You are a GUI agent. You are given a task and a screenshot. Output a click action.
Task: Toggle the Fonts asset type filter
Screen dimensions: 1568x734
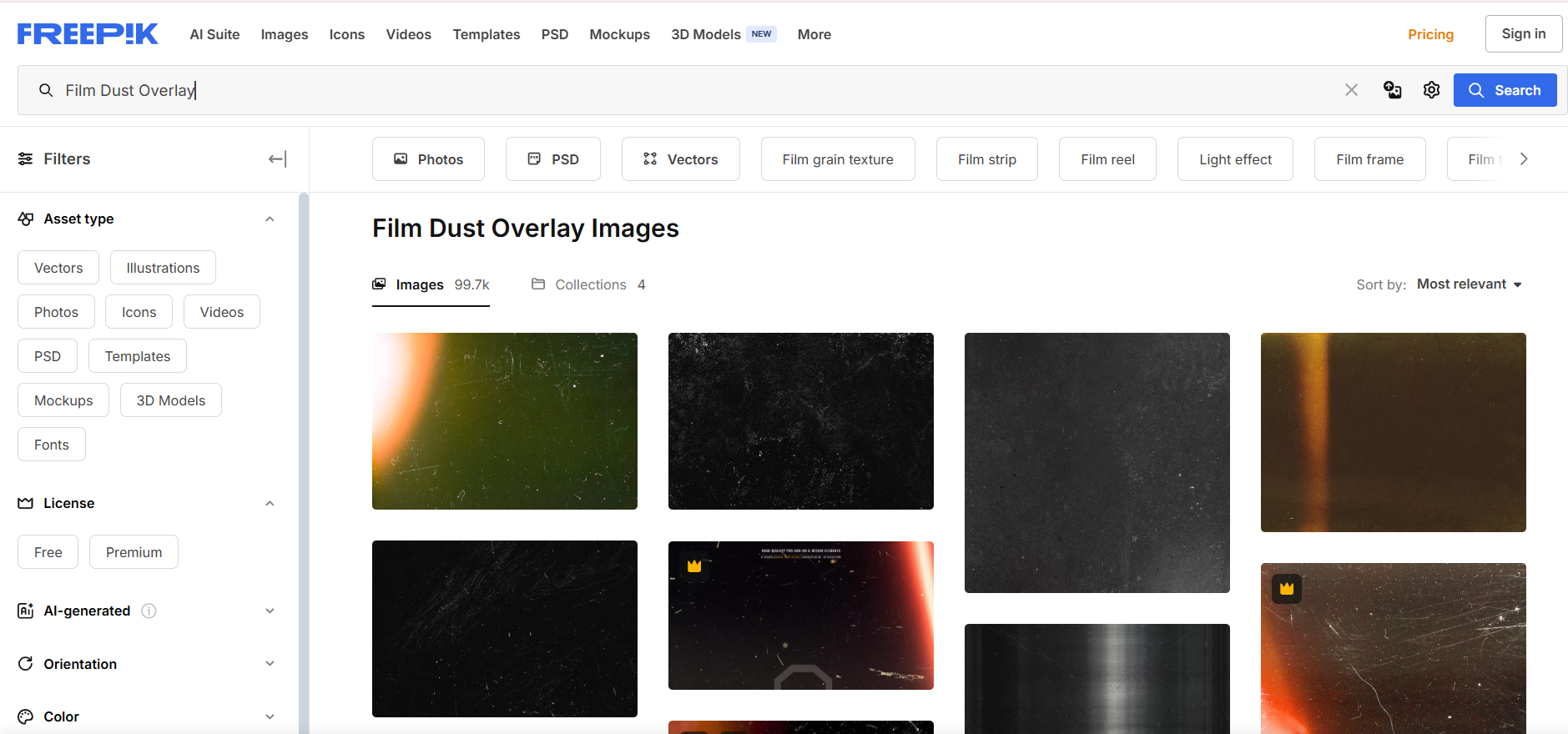pyautogui.click(x=52, y=445)
